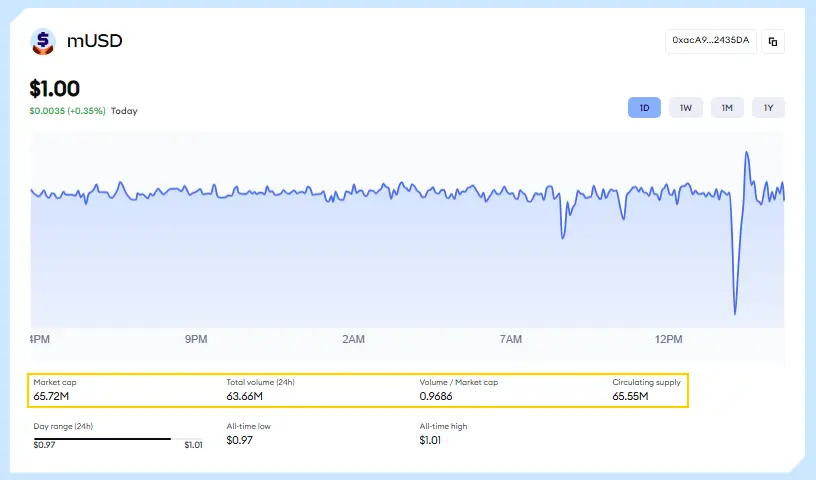Click the 2AM label on chart axis
This screenshot has width=816, height=480.
point(353,340)
